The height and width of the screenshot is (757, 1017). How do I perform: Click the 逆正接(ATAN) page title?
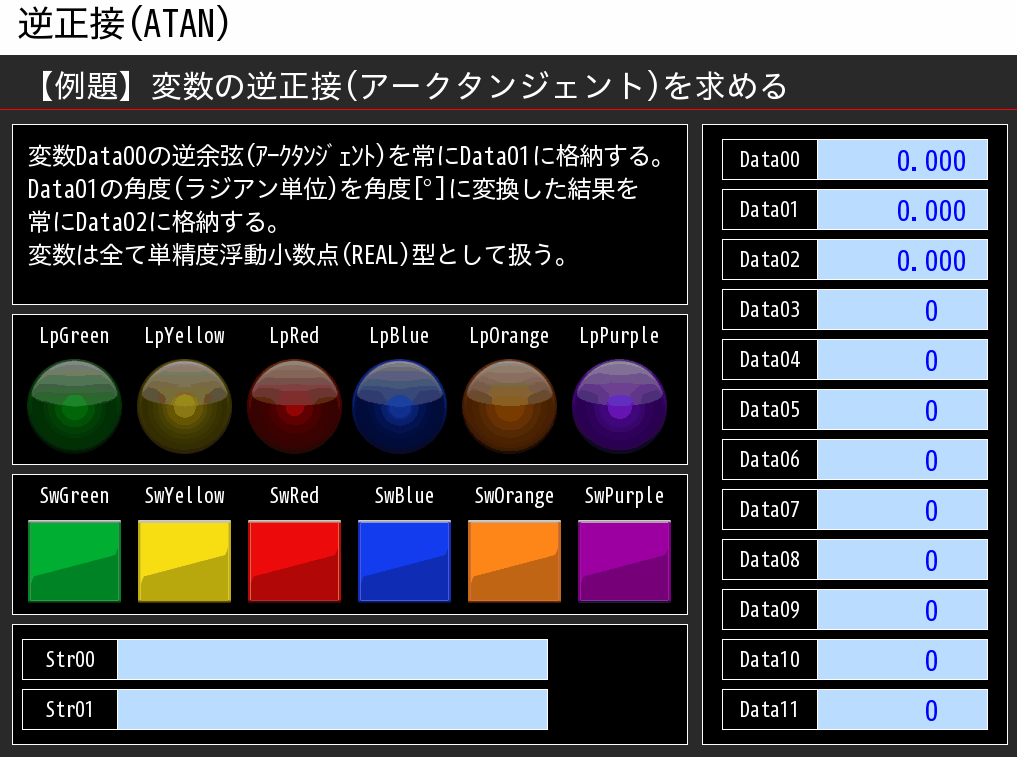coord(124,24)
